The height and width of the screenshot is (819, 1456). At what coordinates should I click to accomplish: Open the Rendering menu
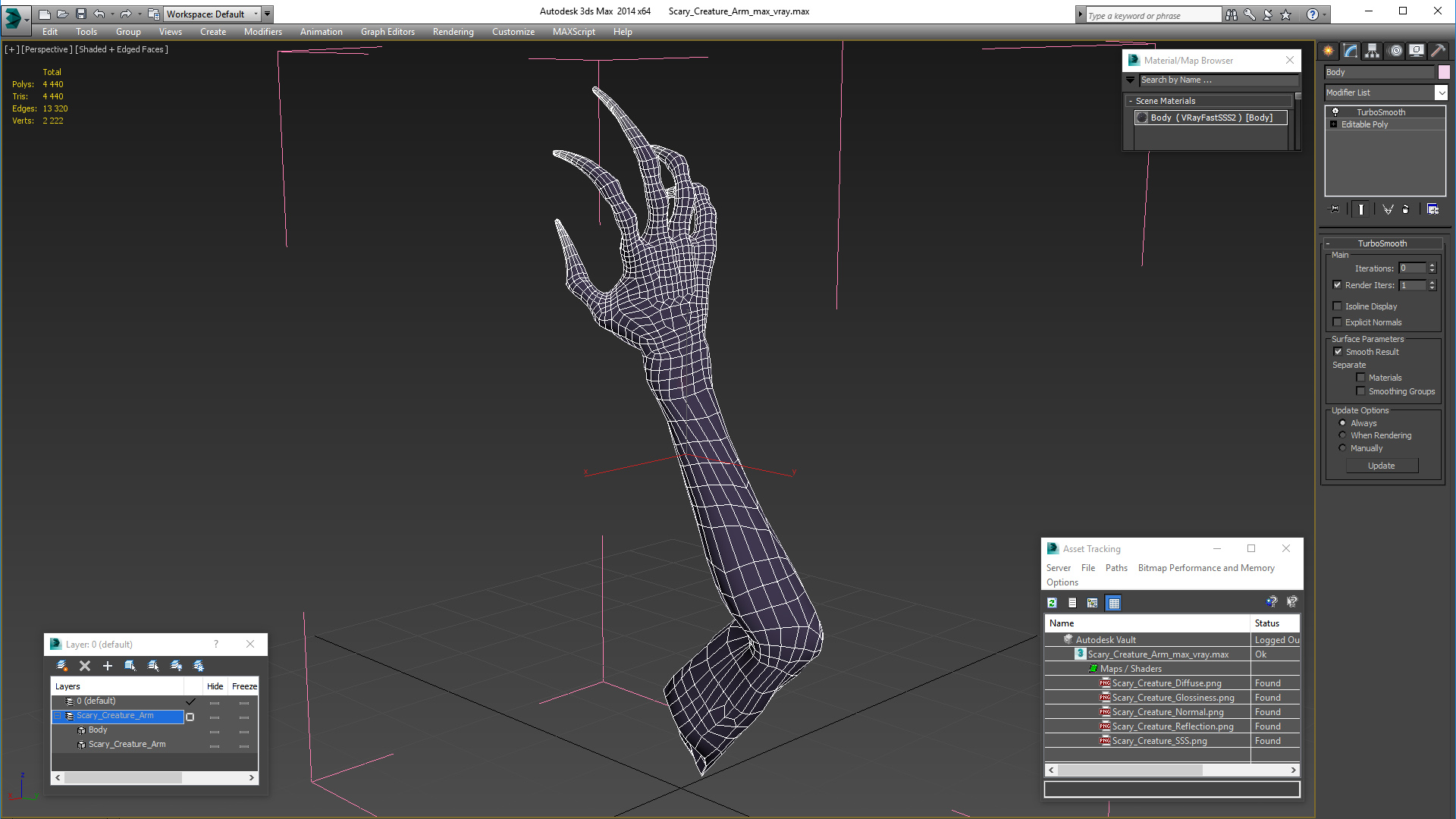(453, 32)
